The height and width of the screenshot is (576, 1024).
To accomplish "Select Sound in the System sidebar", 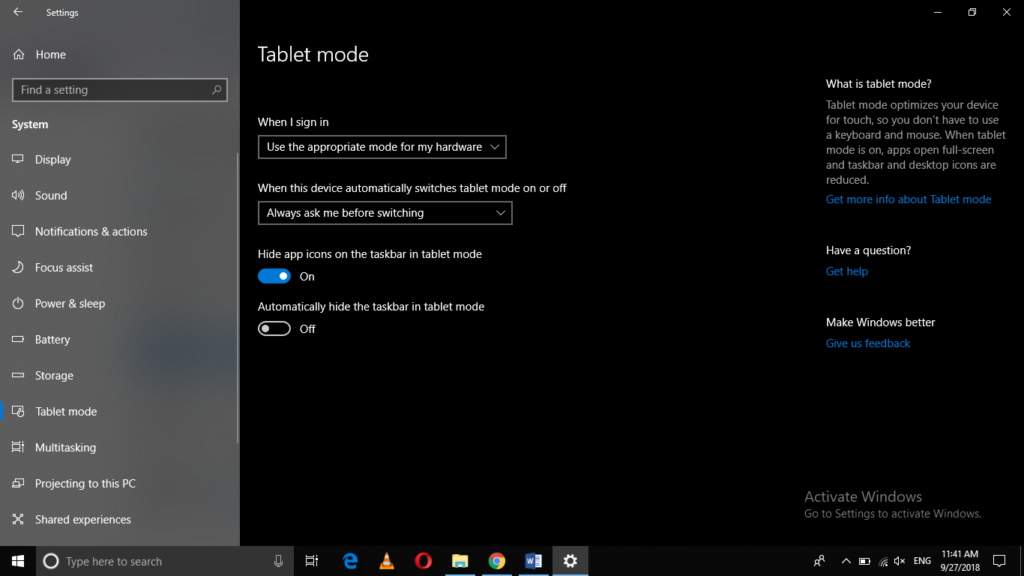I will [53, 195].
